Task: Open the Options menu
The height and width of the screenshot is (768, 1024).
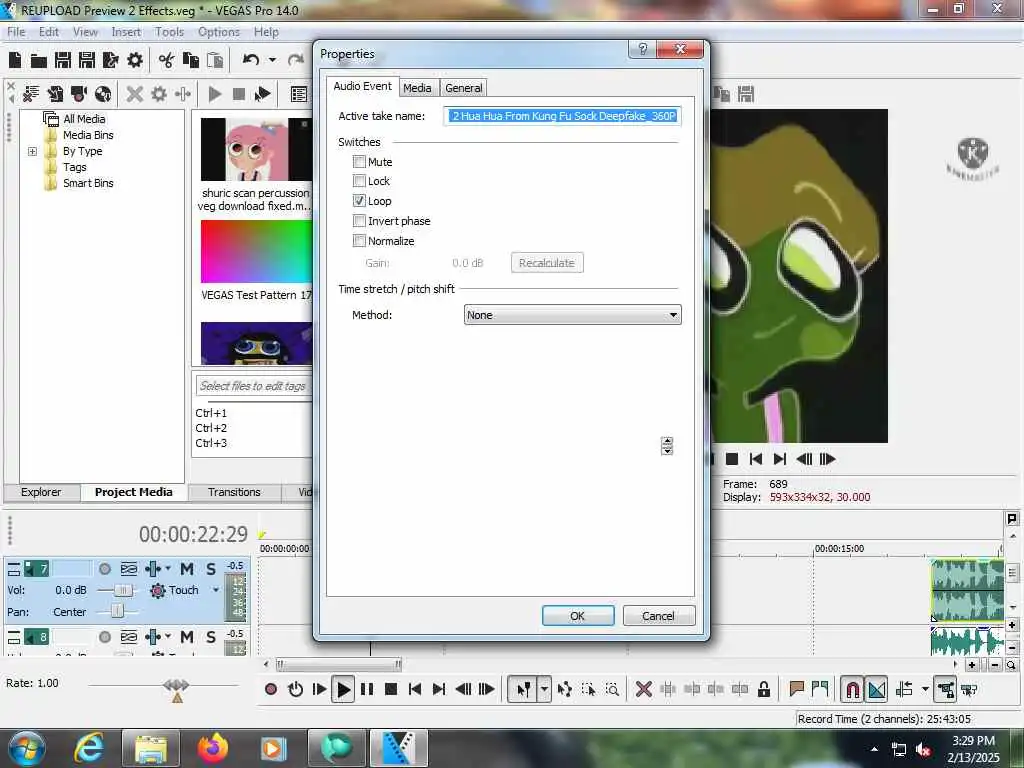Action: point(219,32)
